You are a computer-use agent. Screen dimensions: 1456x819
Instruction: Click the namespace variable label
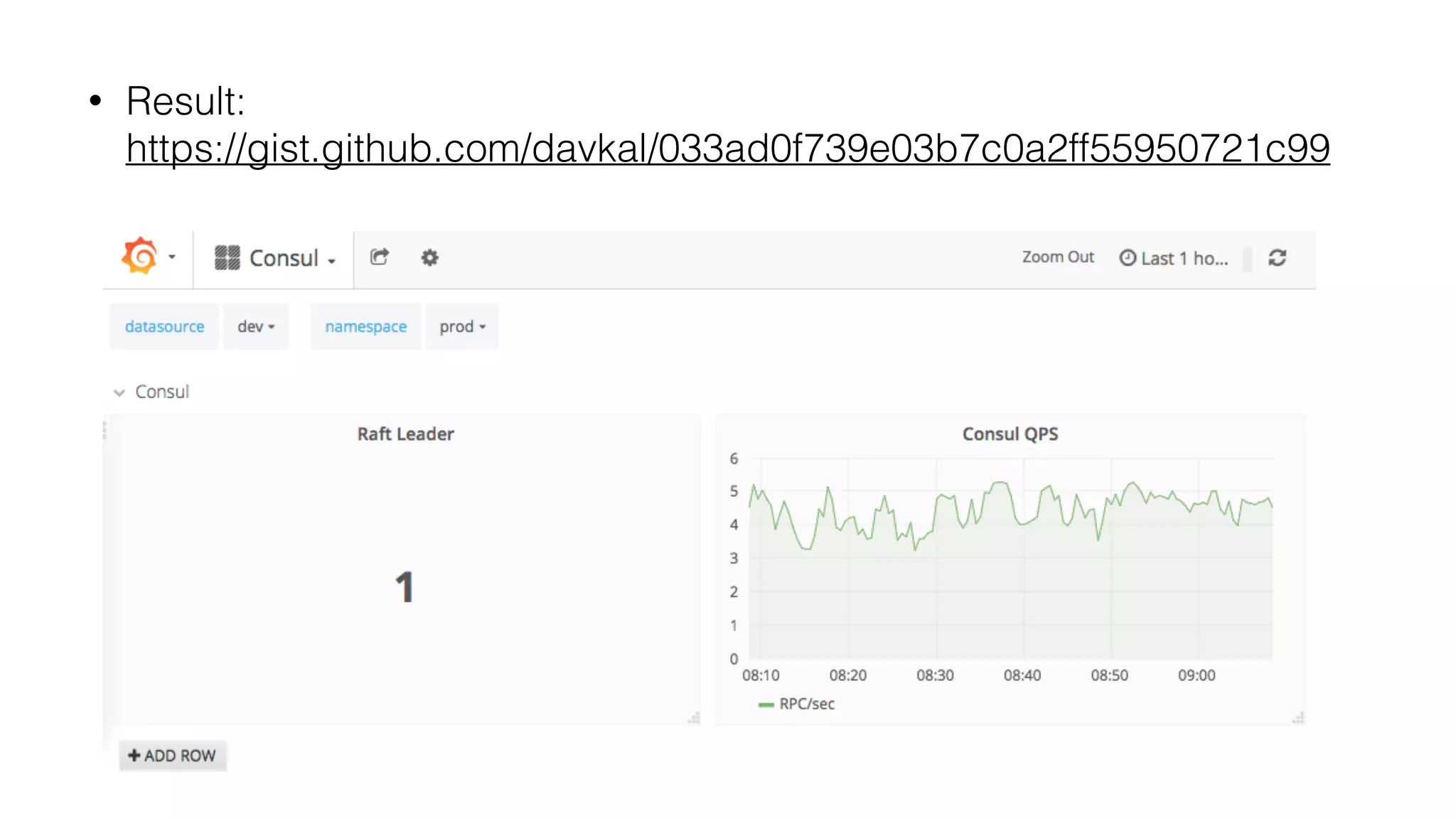[x=366, y=326]
